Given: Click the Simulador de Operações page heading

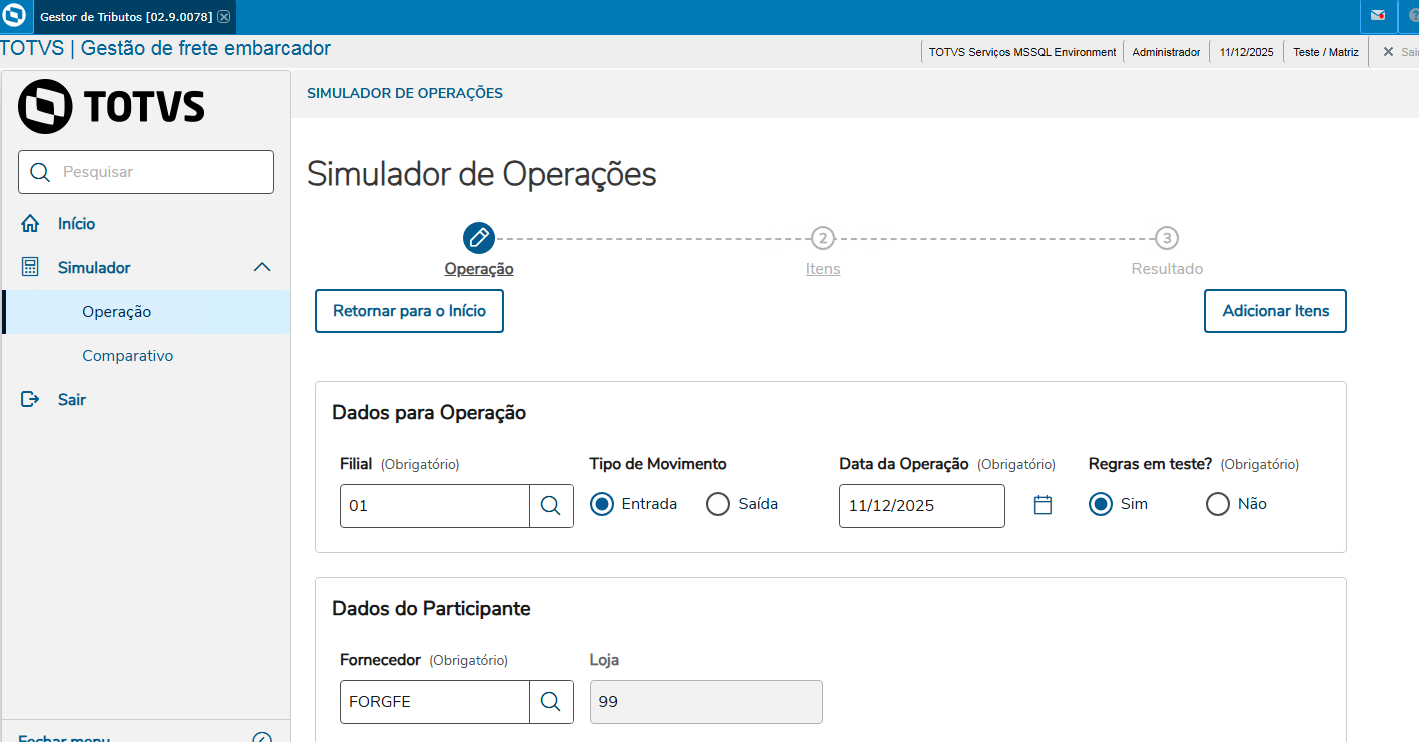Looking at the screenshot, I should [482, 174].
